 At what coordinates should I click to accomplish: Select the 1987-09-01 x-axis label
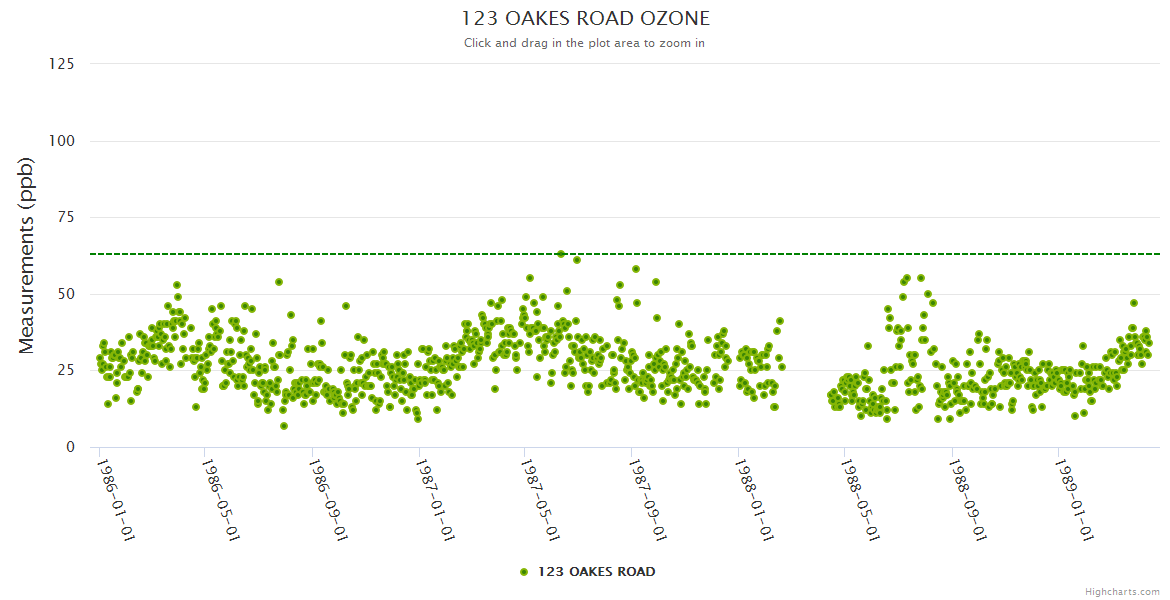tap(647, 500)
